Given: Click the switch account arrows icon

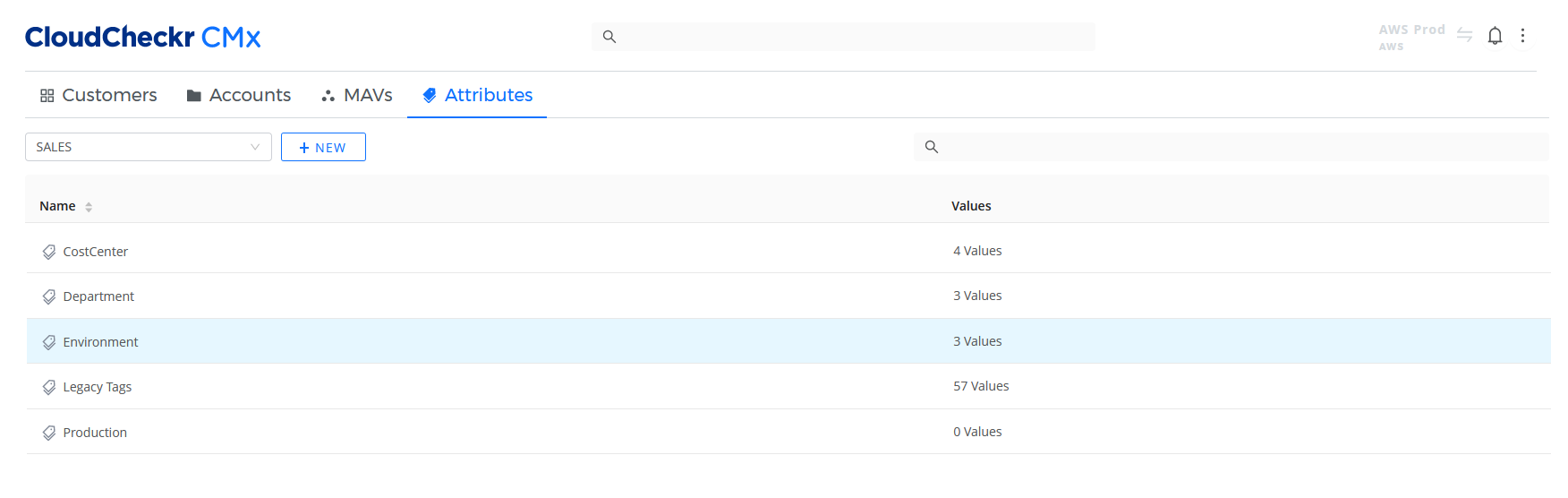Looking at the screenshot, I should pos(1464,35).
